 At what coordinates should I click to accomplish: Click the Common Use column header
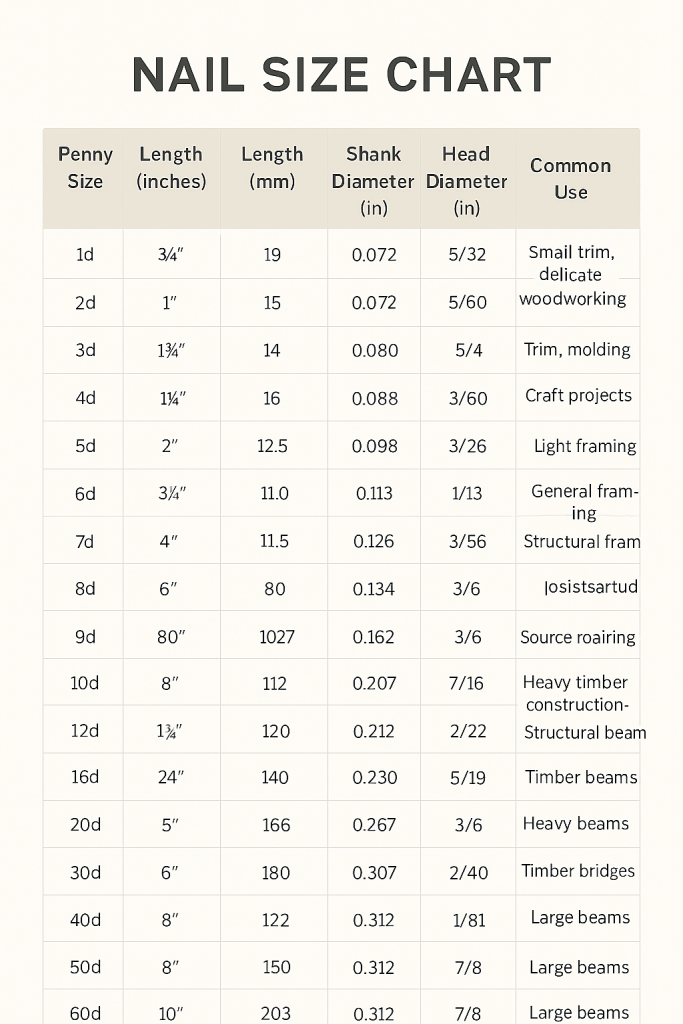pos(571,178)
